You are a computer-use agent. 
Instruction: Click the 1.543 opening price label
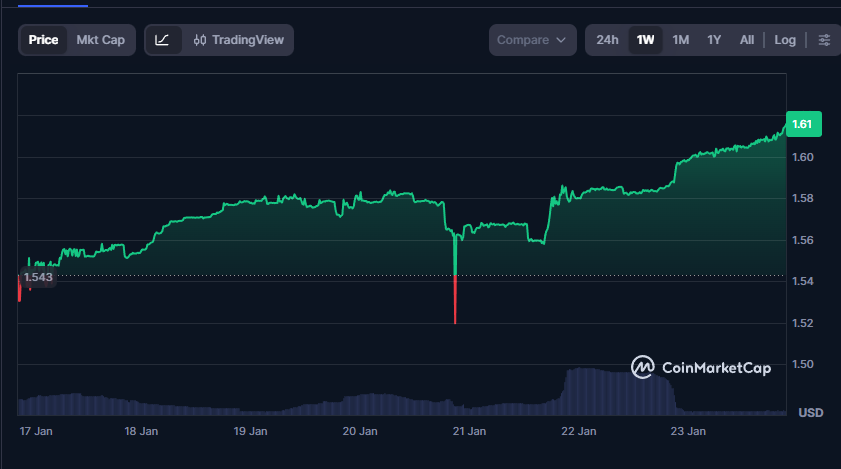[x=38, y=277]
